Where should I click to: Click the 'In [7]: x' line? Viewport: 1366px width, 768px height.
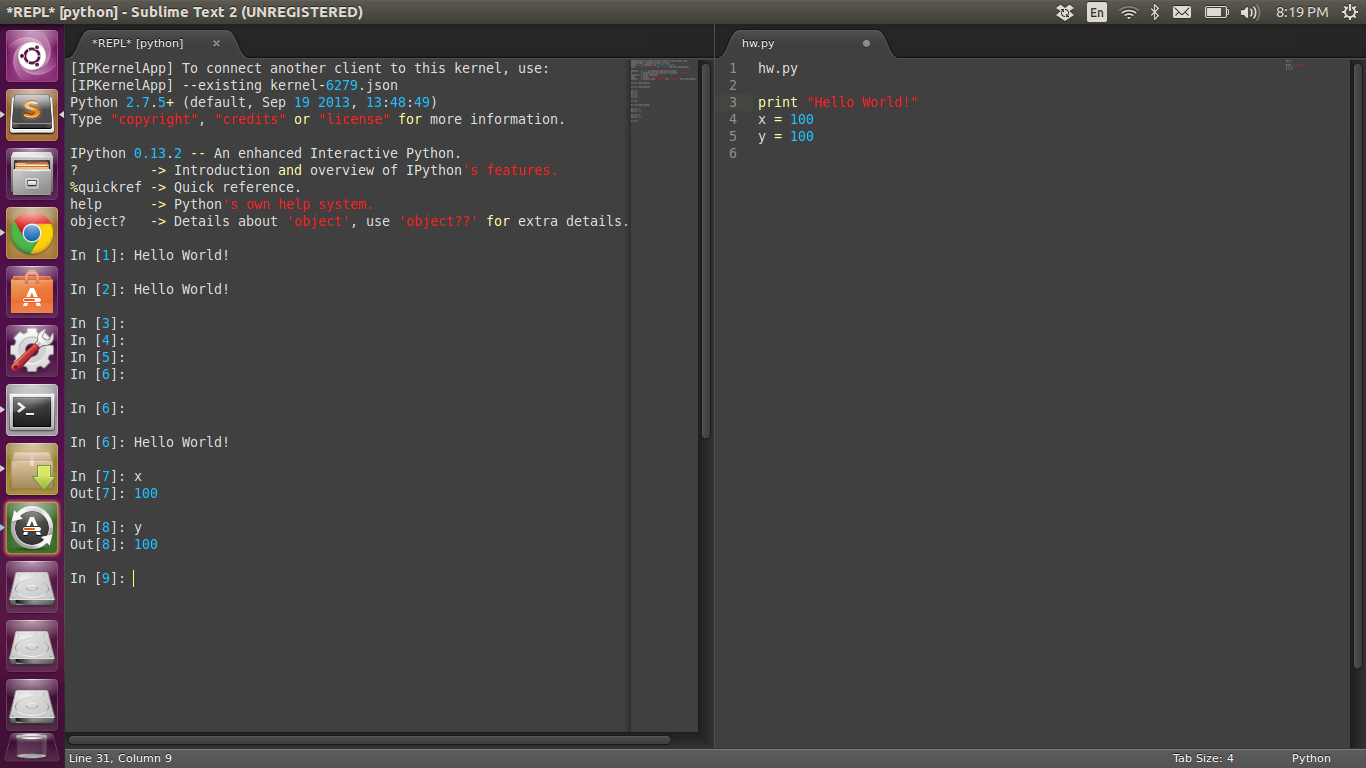[106, 476]
